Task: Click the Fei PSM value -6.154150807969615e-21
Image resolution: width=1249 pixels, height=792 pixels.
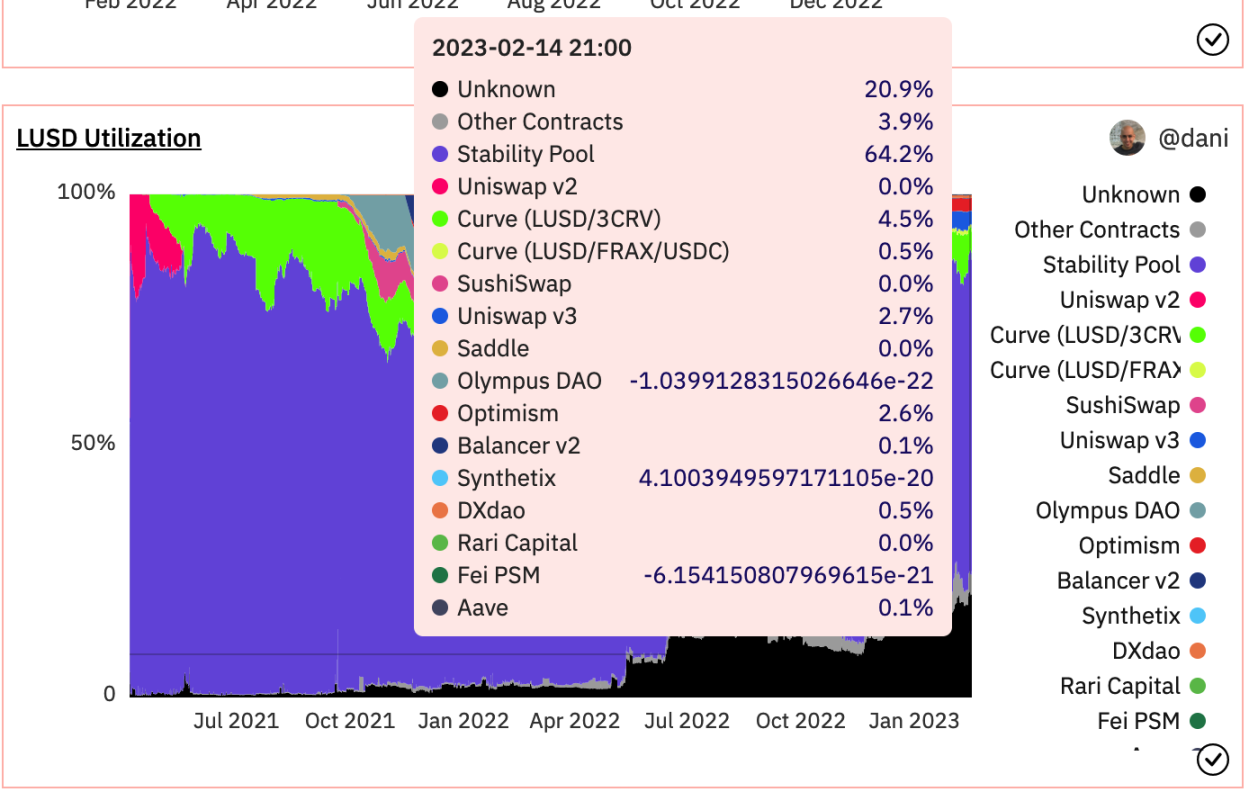Action: click(788, 575)
